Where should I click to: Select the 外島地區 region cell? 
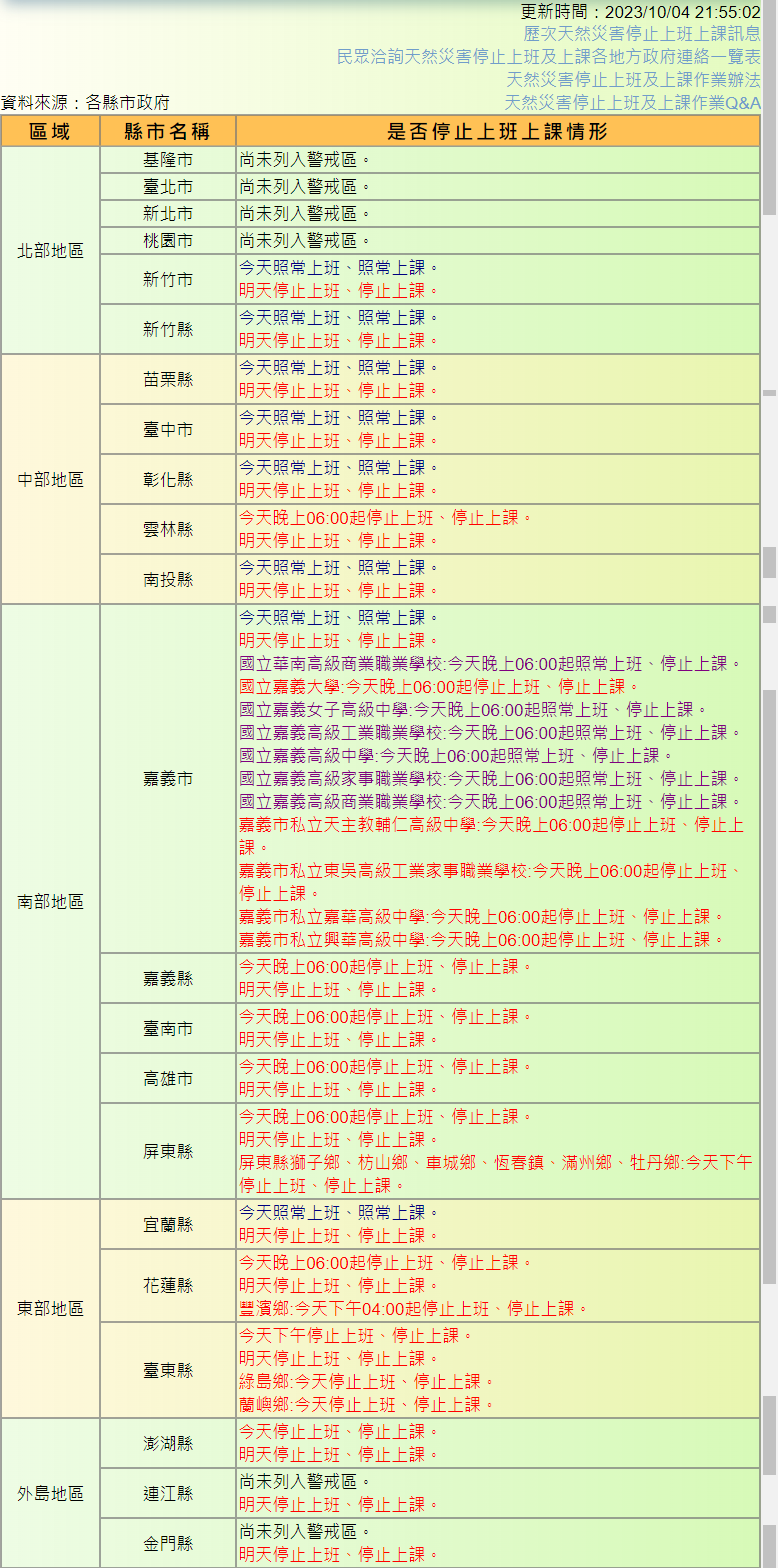(50, 1493)
